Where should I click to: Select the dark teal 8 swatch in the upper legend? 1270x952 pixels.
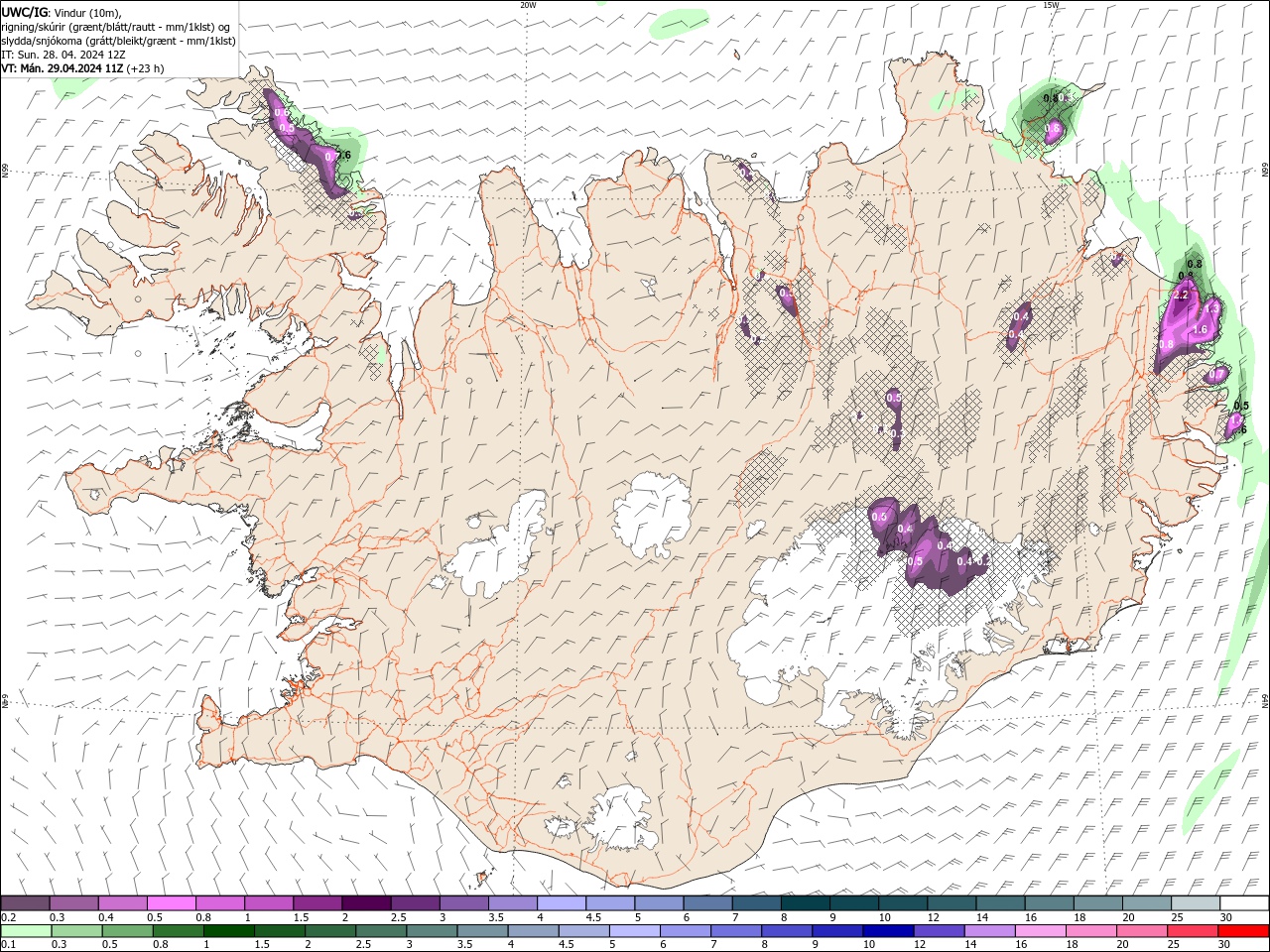pyautogui.click(x=805, y=903)
